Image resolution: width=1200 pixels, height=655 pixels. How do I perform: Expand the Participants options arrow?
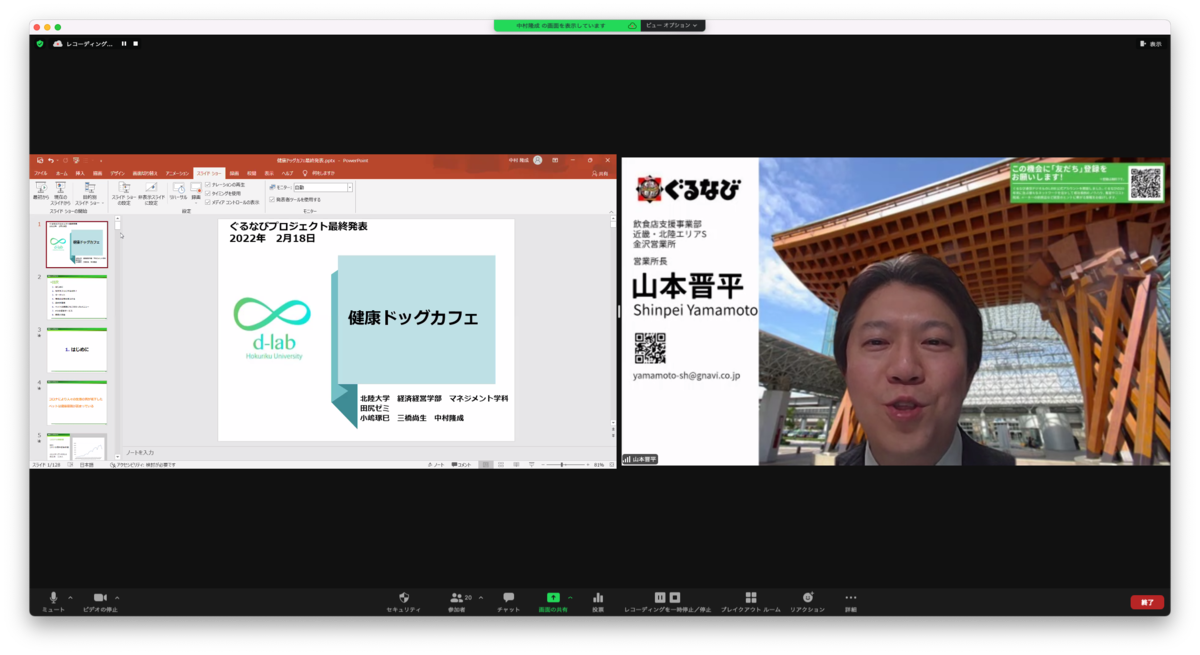pyautogui.click(x=481, y=598)
